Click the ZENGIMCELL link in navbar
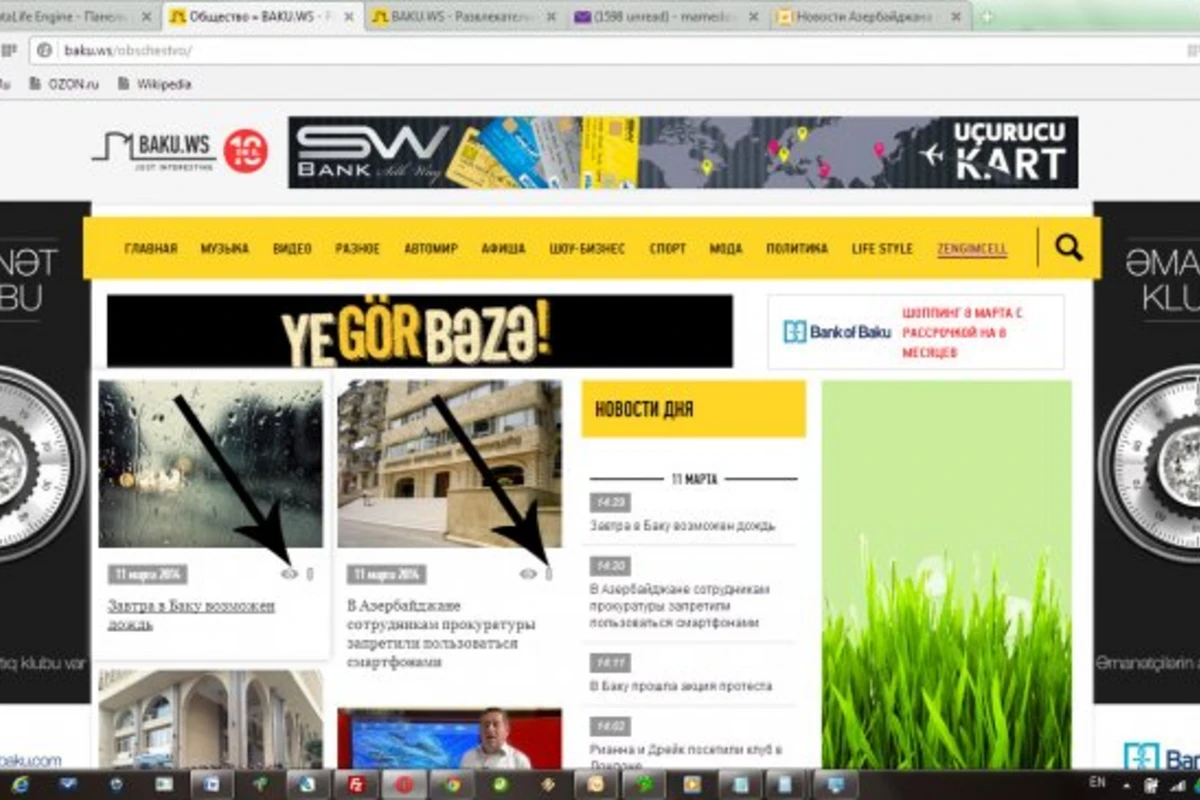The height and width of the screenshot is (800, 1200). [x=973, y=248]
